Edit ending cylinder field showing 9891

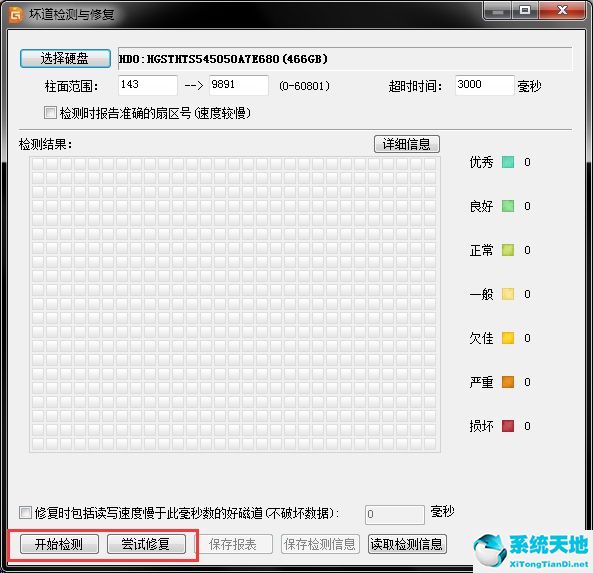(239, 85)
